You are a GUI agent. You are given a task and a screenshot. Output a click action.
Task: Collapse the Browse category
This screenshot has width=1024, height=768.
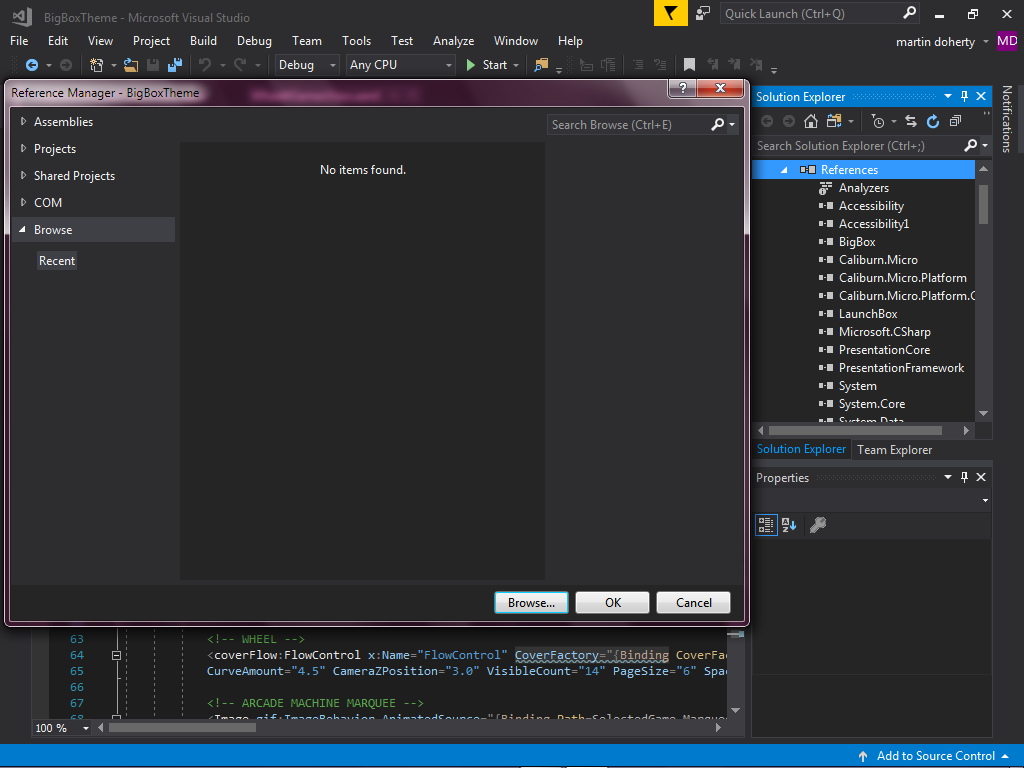23,229
